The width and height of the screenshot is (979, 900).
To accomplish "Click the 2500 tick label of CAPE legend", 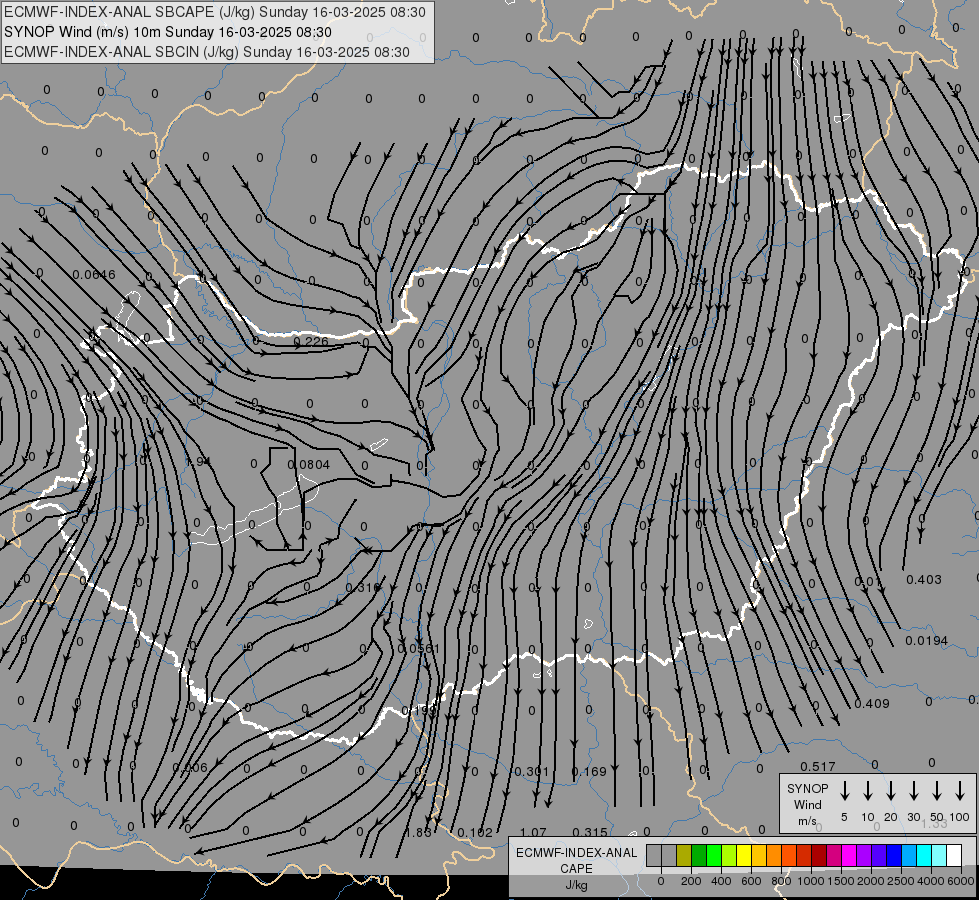I will [900, 881].
